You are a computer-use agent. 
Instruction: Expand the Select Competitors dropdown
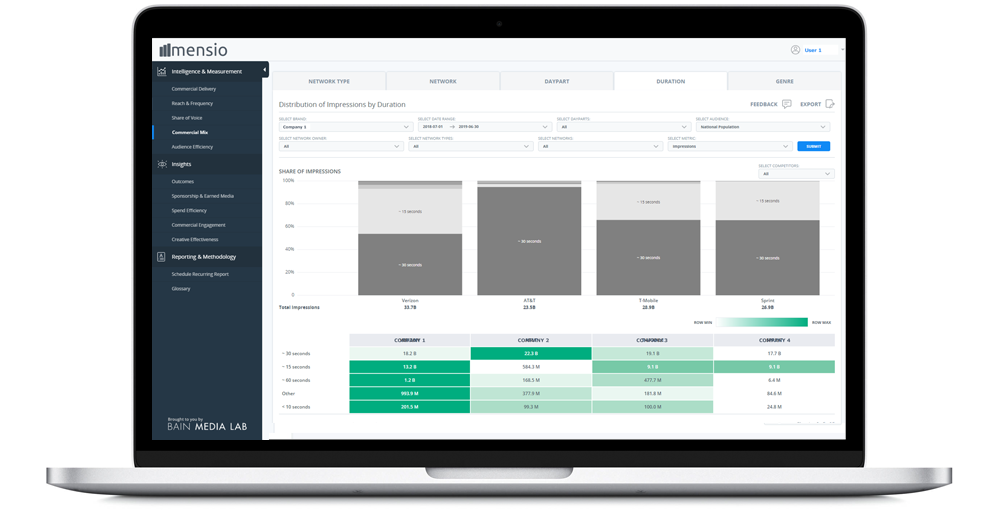point(795,174)
